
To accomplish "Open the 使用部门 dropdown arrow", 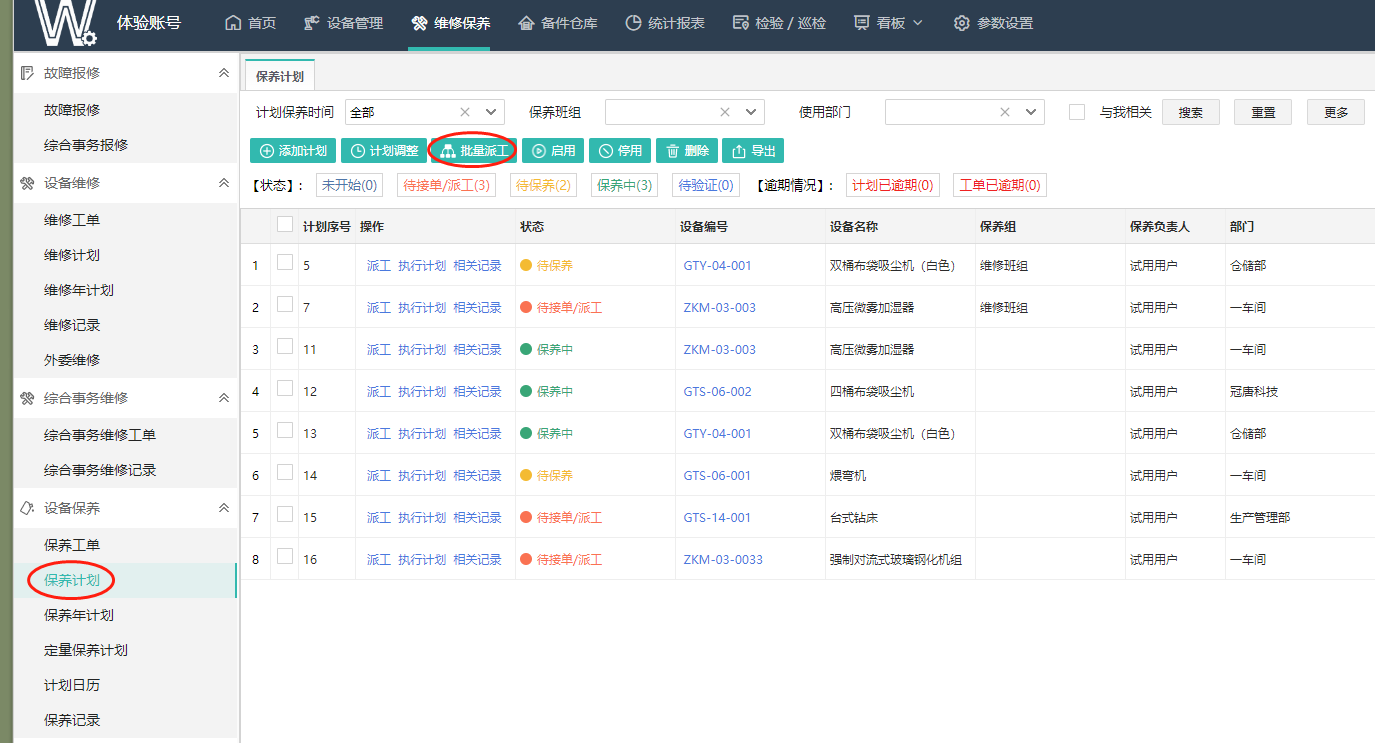I will coord(1031,112).
